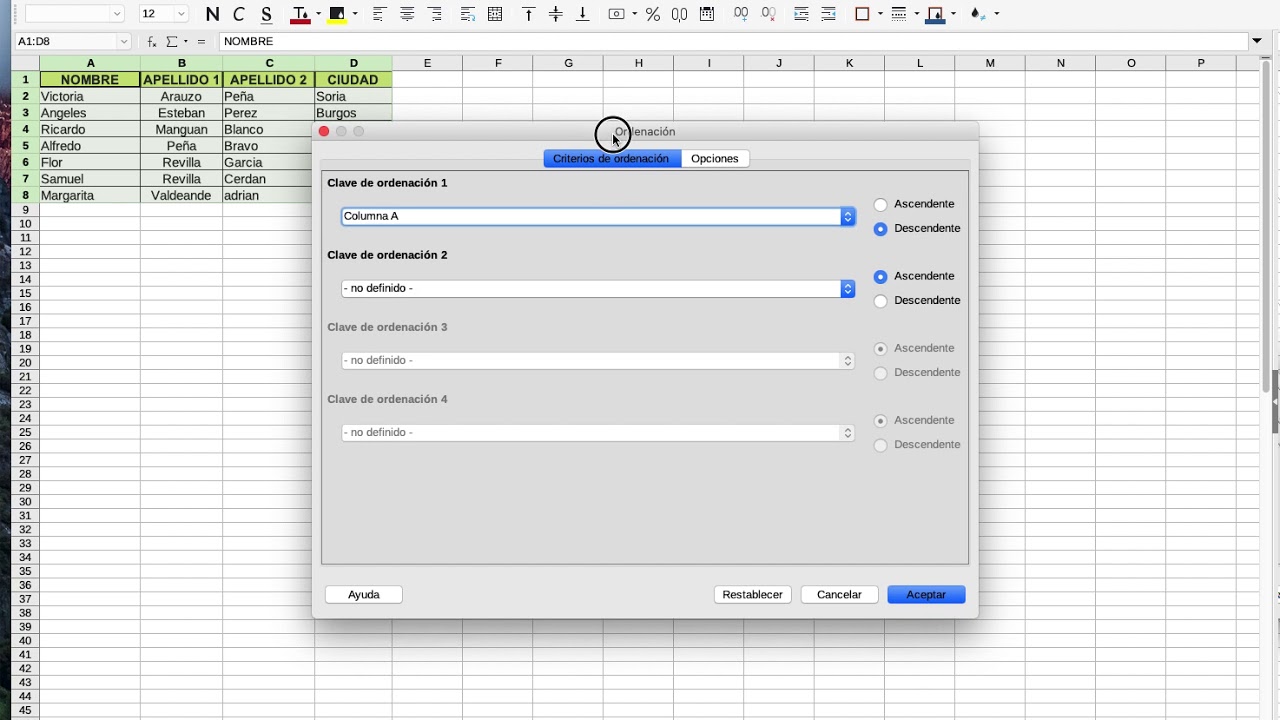Click the Cancelar button
Image resolution: width=1280 pixels, height=720 pixels.
coord(839,595)
